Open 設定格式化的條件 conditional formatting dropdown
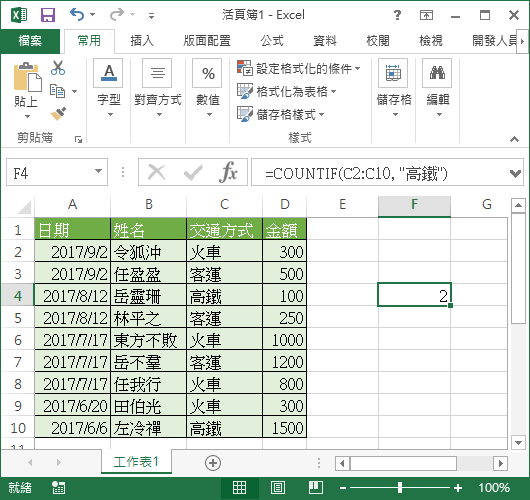 pyautogui.click(x=298, y=68)
